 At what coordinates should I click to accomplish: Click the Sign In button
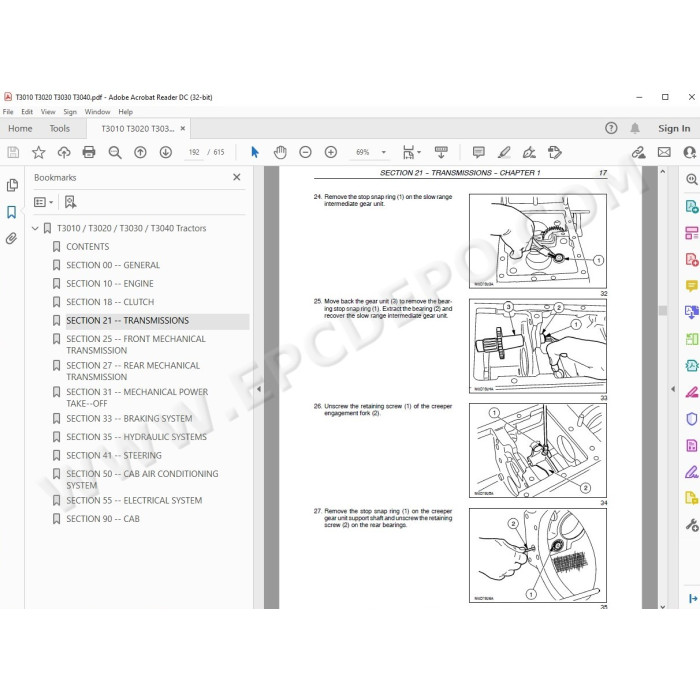(674, 129)
